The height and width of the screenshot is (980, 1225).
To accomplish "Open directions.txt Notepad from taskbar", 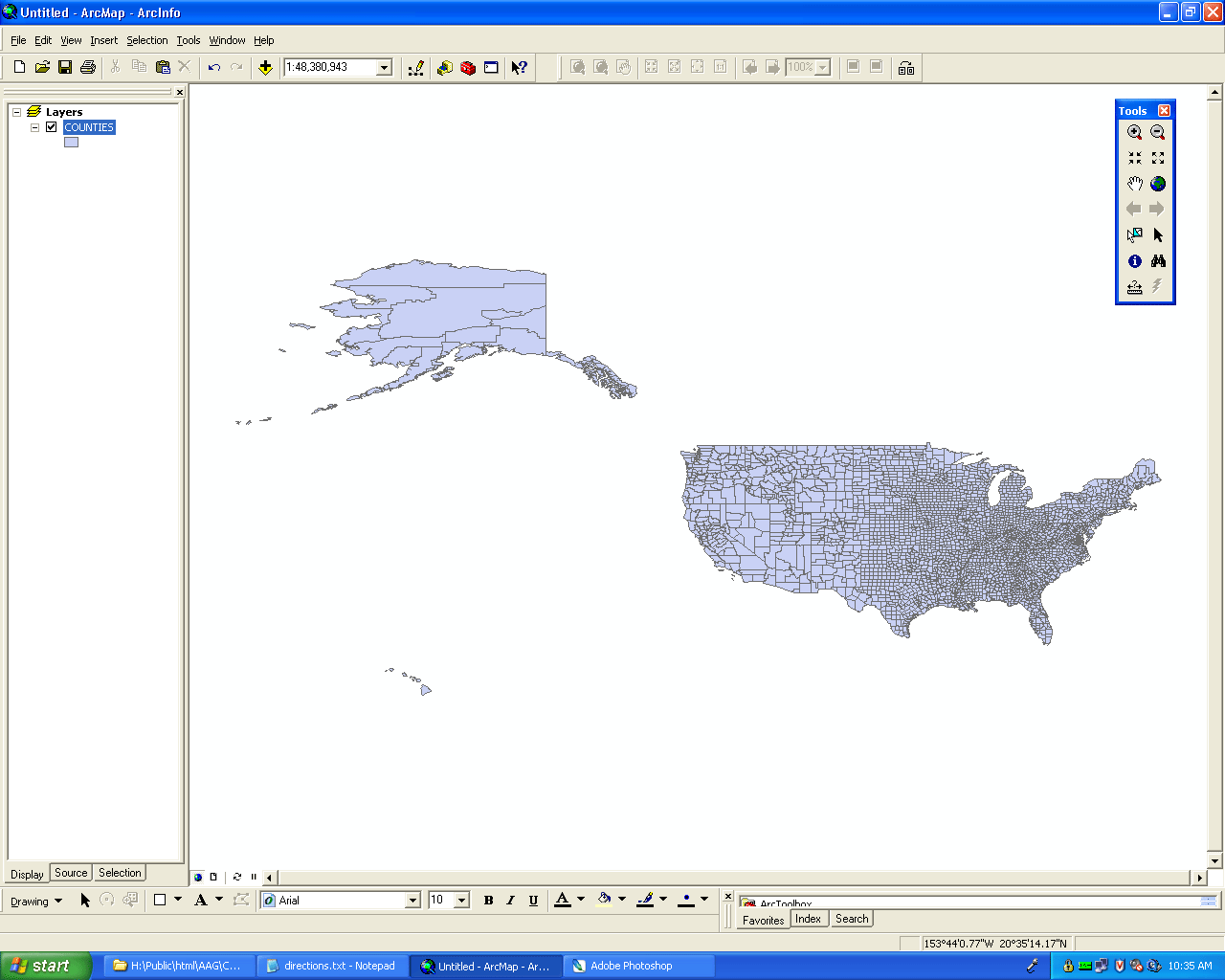I will (x=331, y=966).
